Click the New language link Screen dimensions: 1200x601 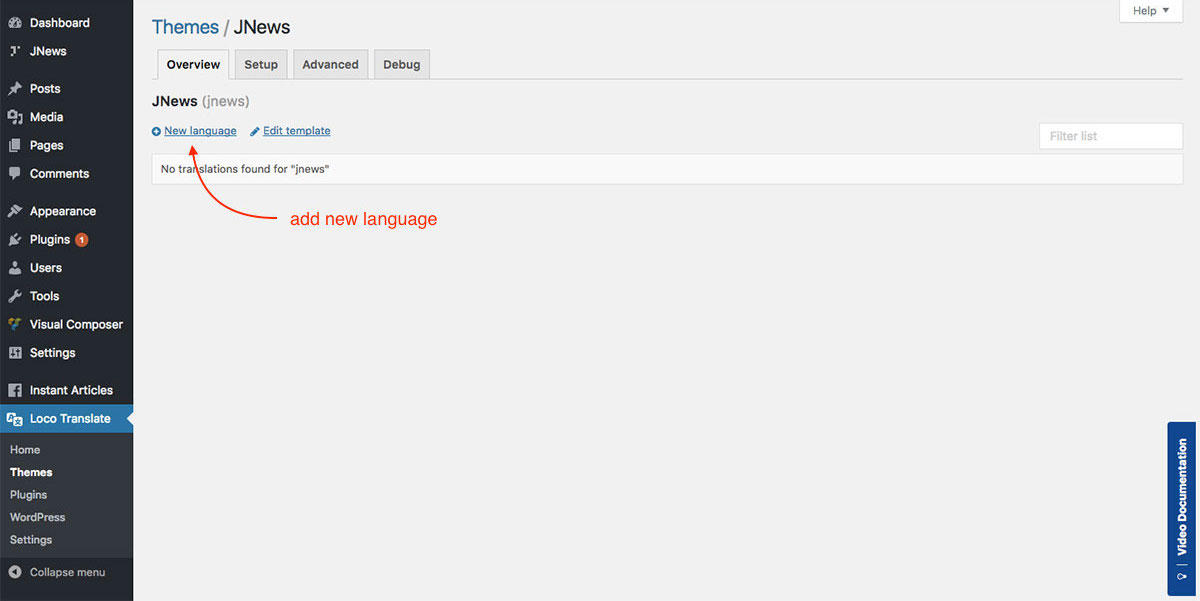click(200, 131)
